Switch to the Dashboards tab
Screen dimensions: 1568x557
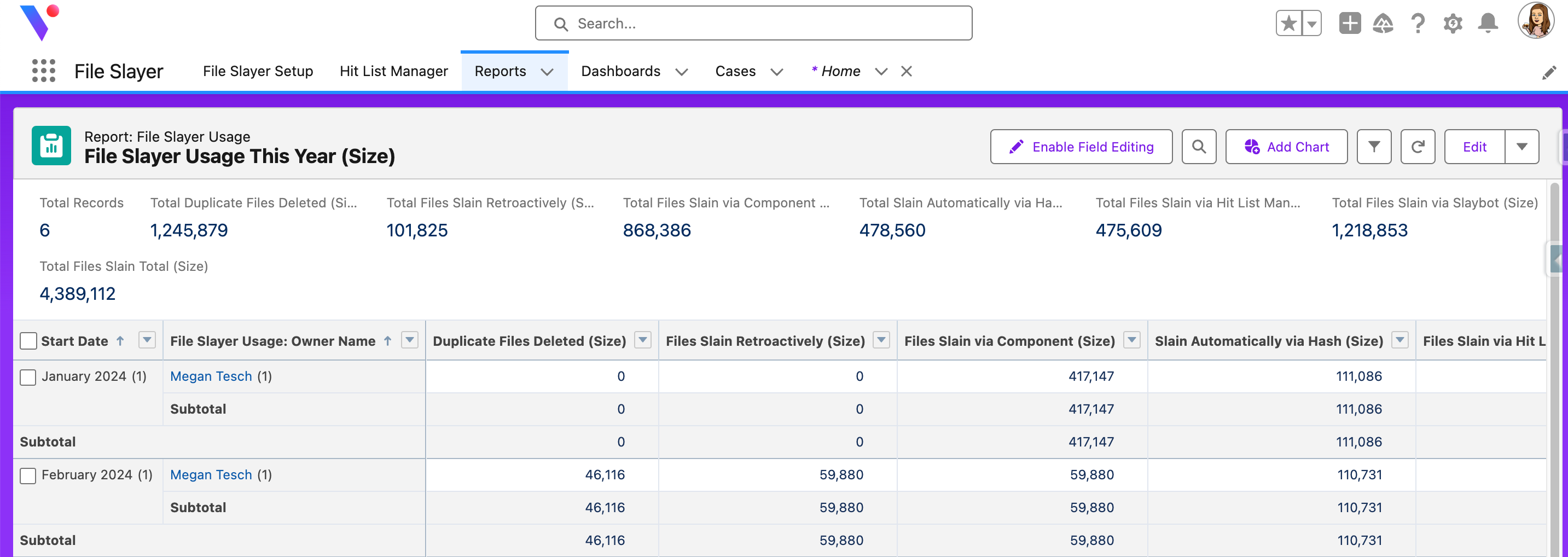pyautogui.click(x=621, y=71)
